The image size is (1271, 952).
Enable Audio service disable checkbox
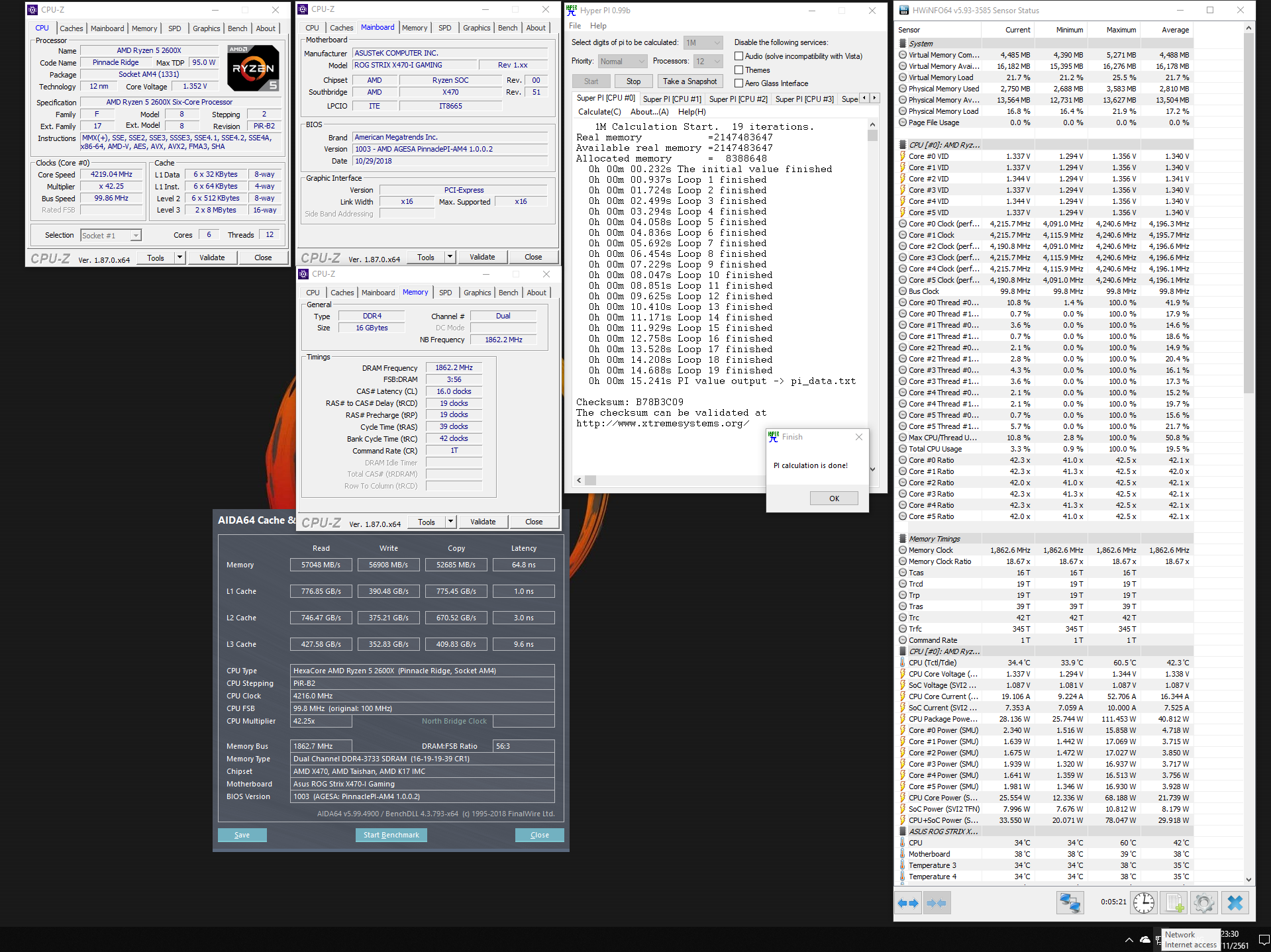[738, 56]
